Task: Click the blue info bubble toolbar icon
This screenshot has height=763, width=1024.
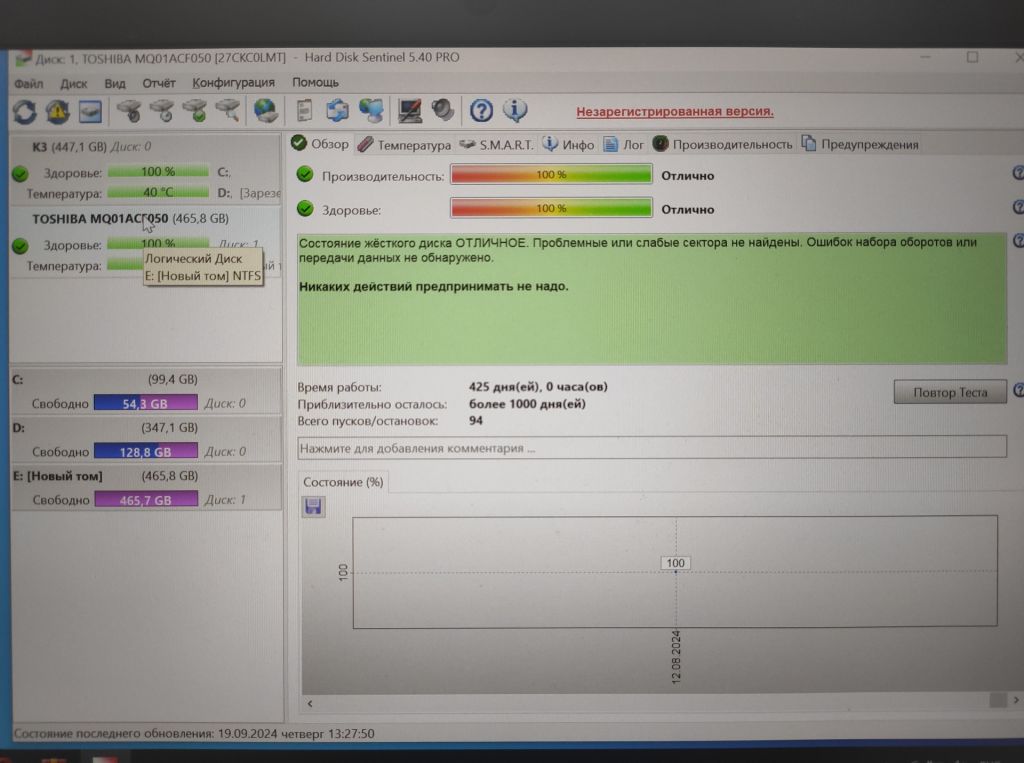Action: pyautogui.click(x=515, y=110)
